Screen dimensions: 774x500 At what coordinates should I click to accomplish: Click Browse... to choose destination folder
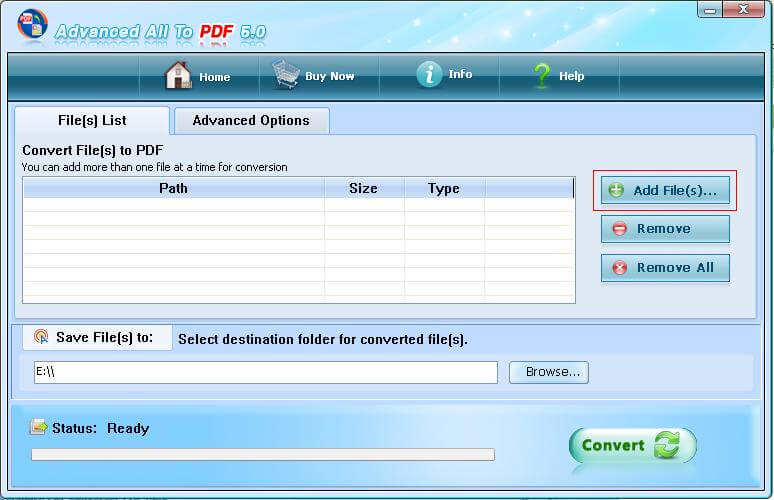pos(549,372)
